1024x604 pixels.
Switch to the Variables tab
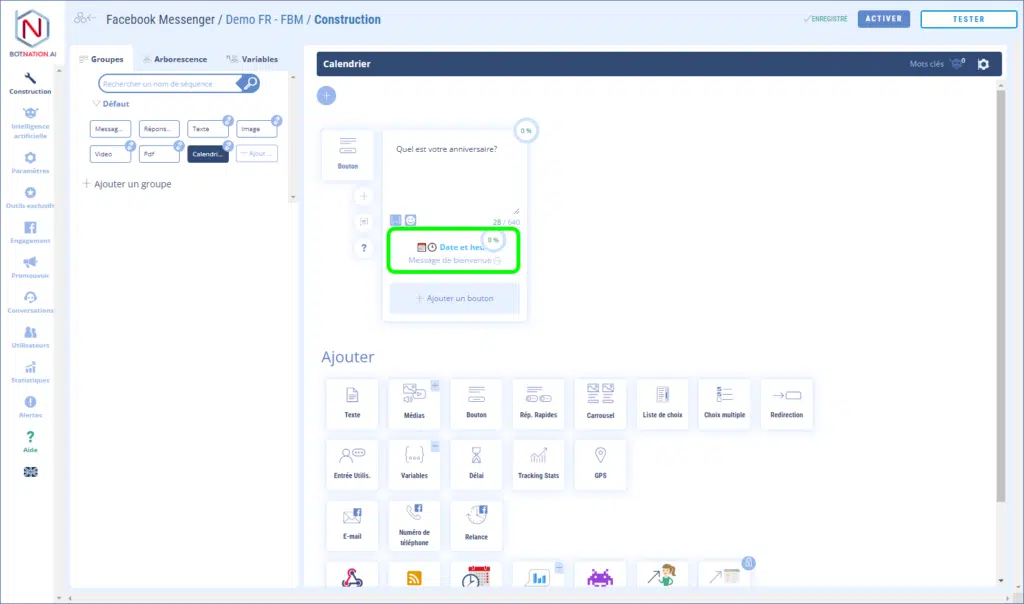point(252,59)
